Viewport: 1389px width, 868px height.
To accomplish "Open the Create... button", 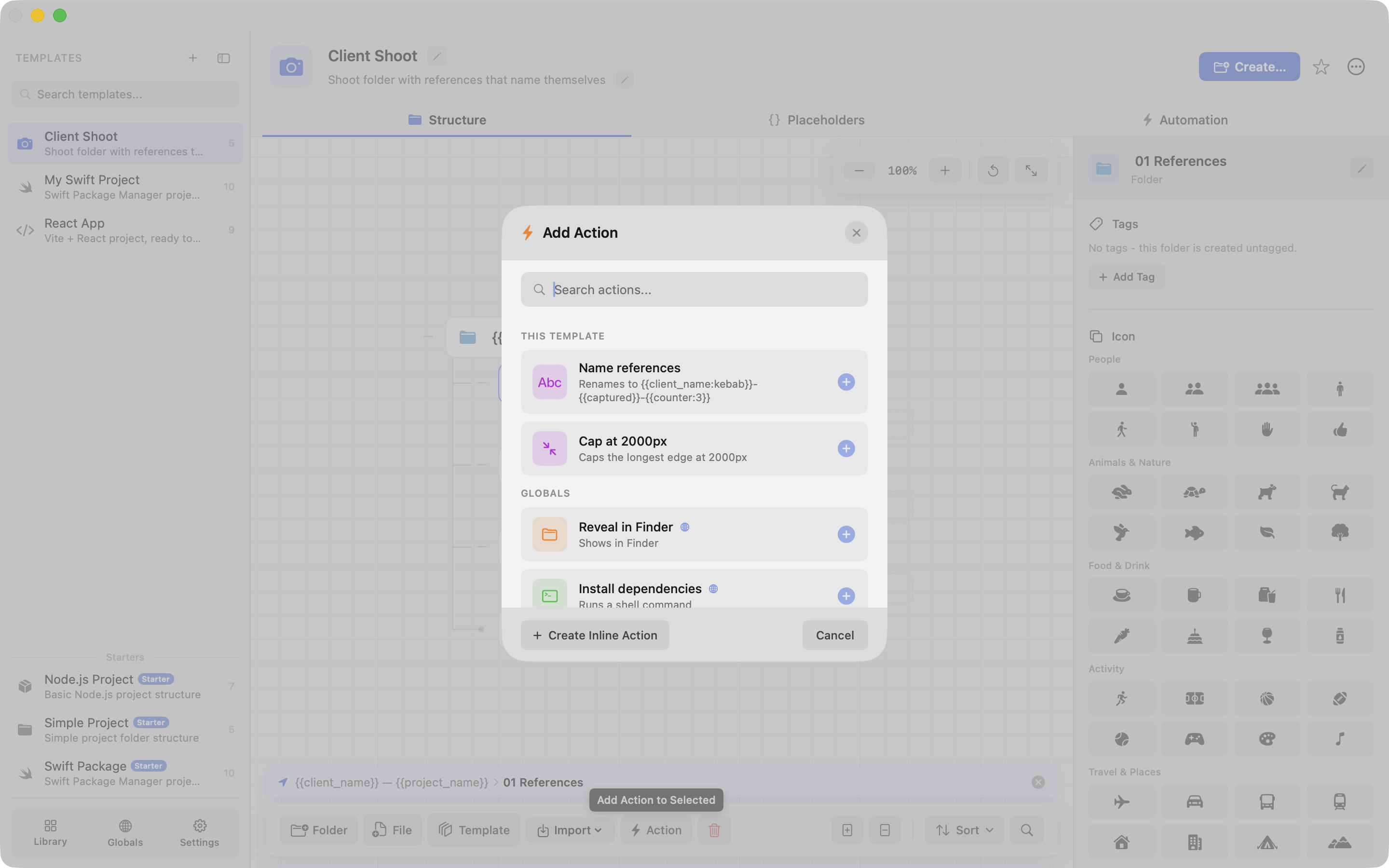I will click(1249, 67).
